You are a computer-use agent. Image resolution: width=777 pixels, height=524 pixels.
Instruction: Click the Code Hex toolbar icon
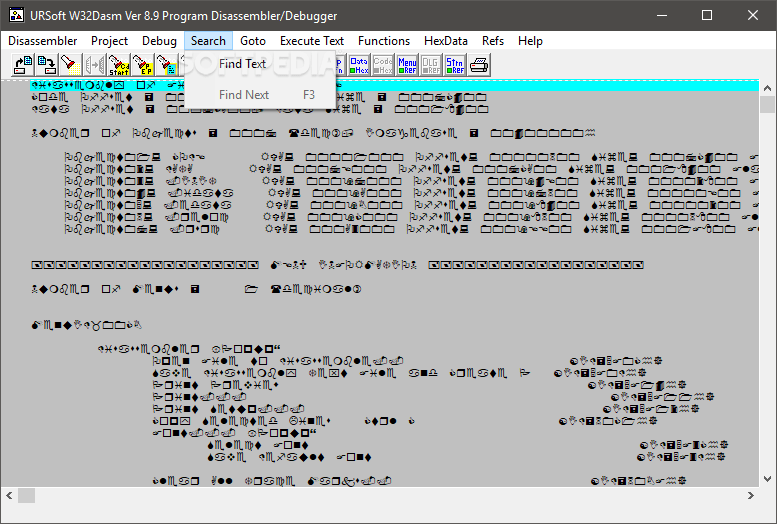[383, 65]
